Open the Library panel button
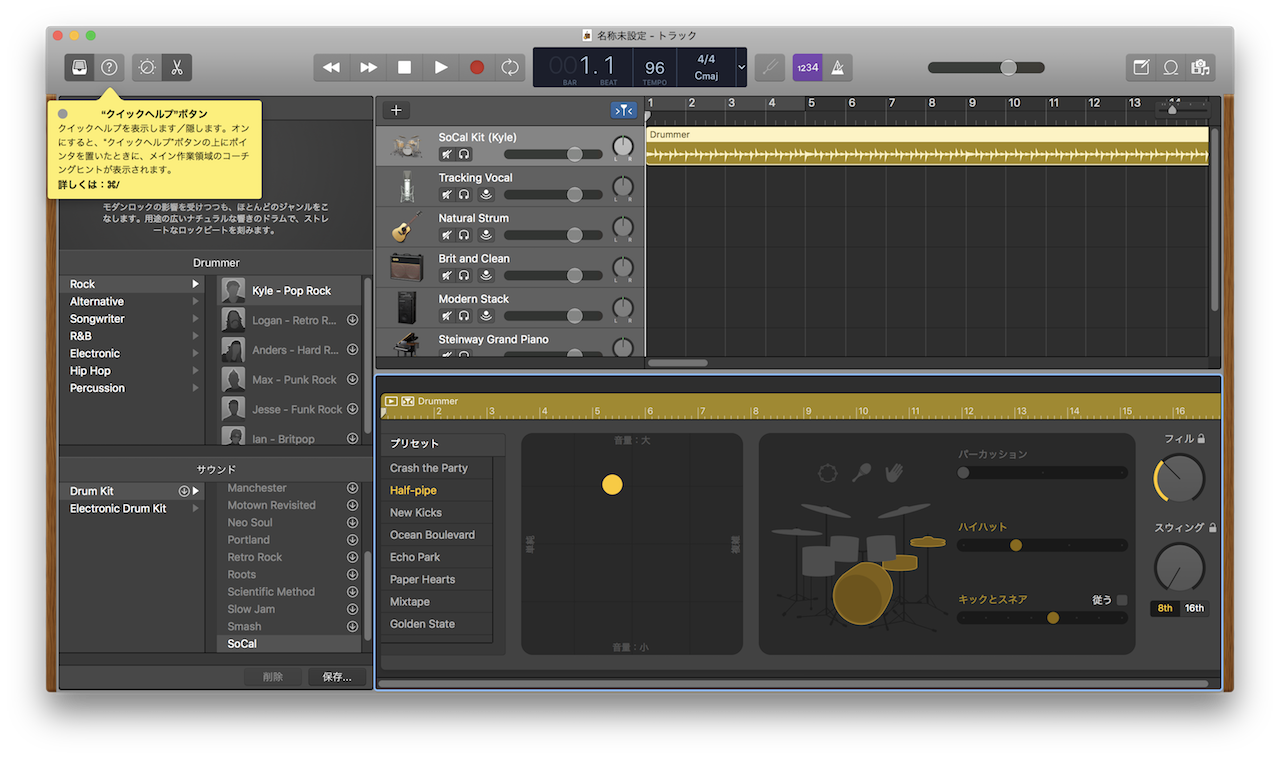The width and height of the screenshot is (1280, 758). tap(80, 67)
